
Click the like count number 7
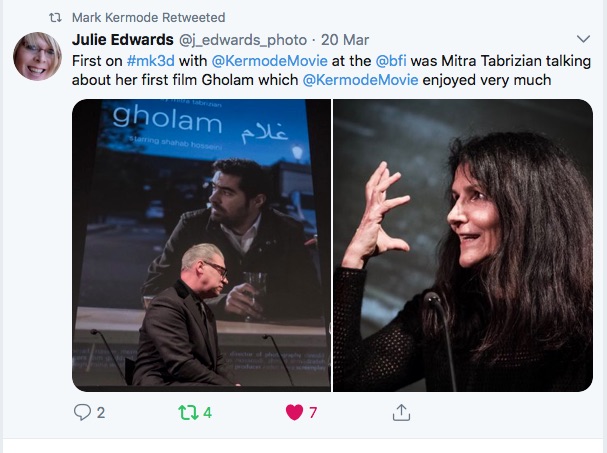click(313, 413)
